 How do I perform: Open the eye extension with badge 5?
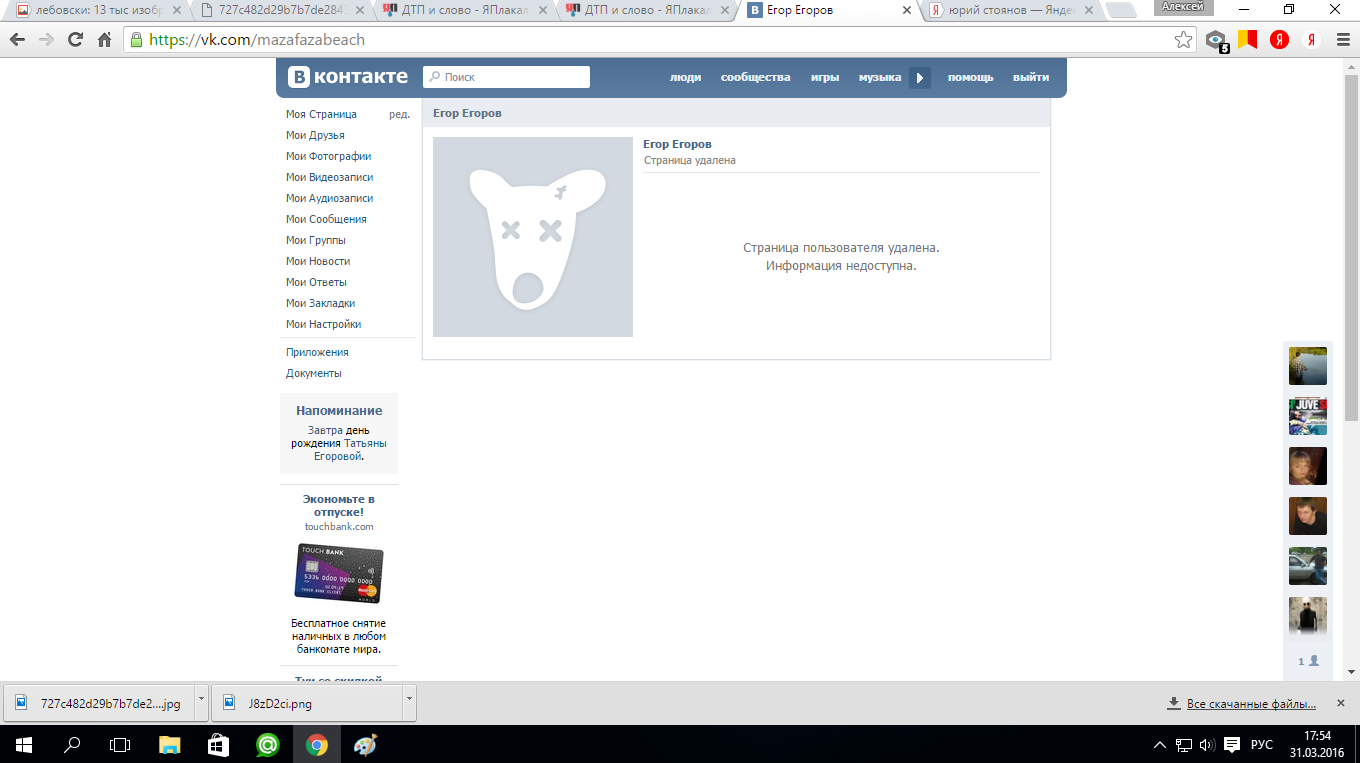click(1216, 41)
